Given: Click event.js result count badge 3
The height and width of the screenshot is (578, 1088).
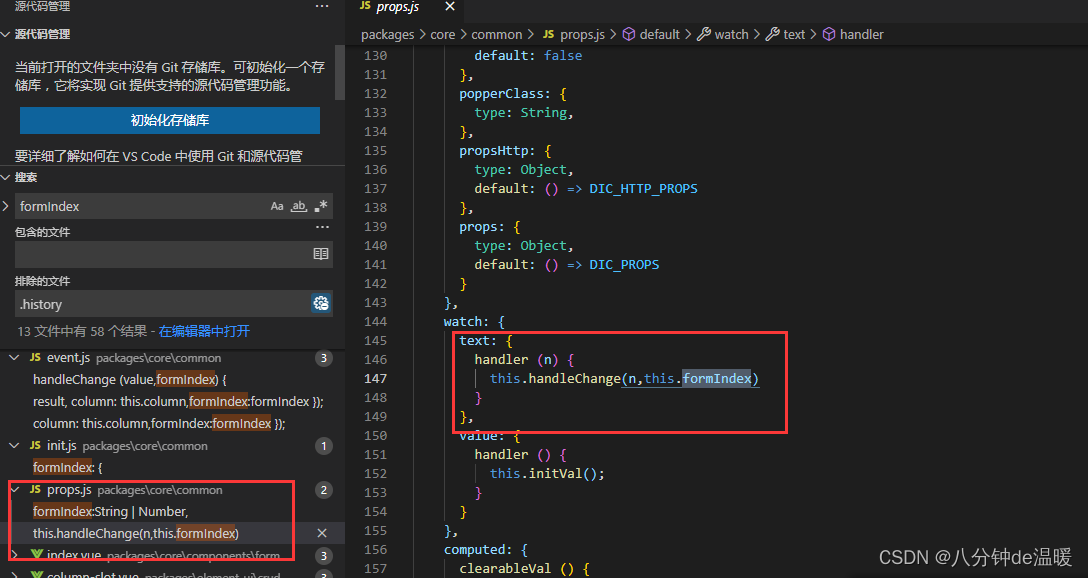Looking at the screenshot, I should 323,358.
